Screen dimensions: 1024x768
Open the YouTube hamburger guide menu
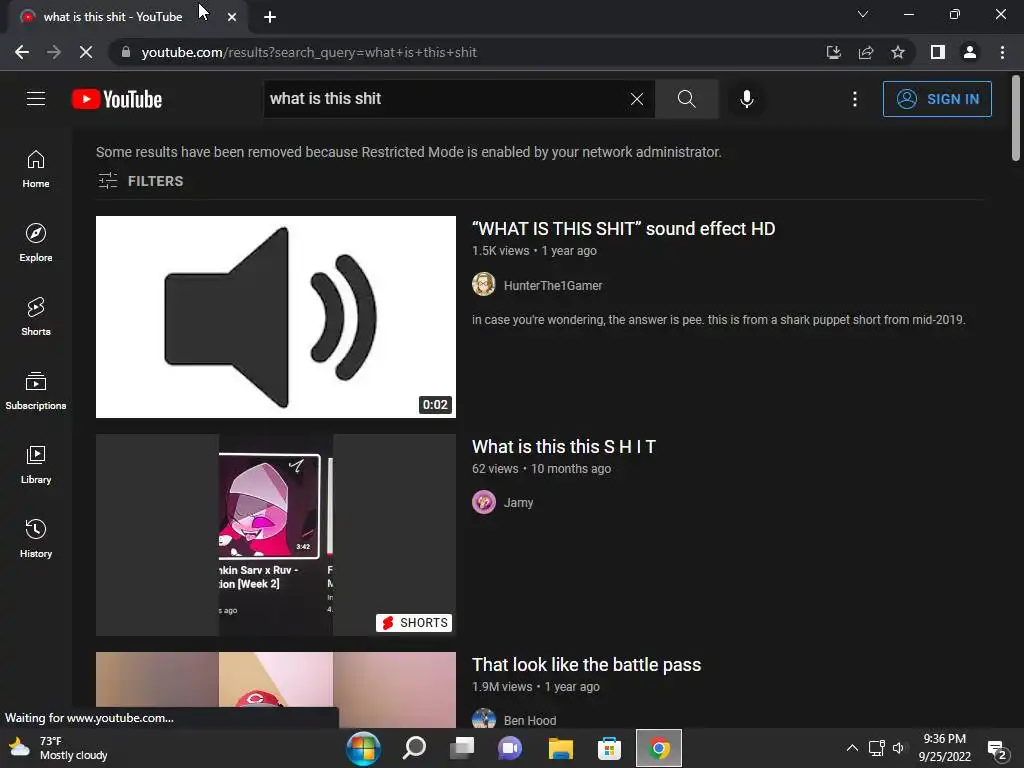pos(36,99)
